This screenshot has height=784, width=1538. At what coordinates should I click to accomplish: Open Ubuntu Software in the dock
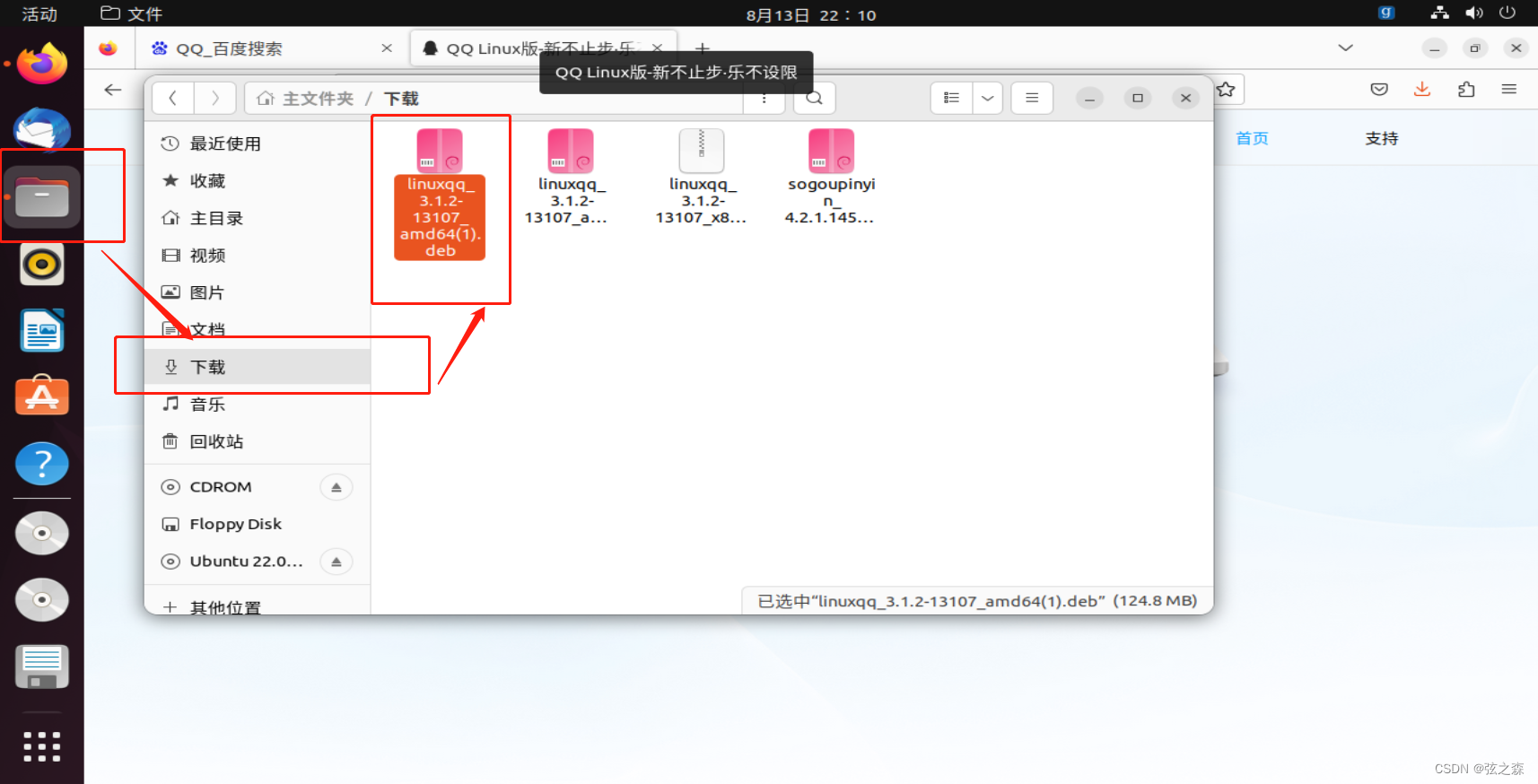point(41,396)
